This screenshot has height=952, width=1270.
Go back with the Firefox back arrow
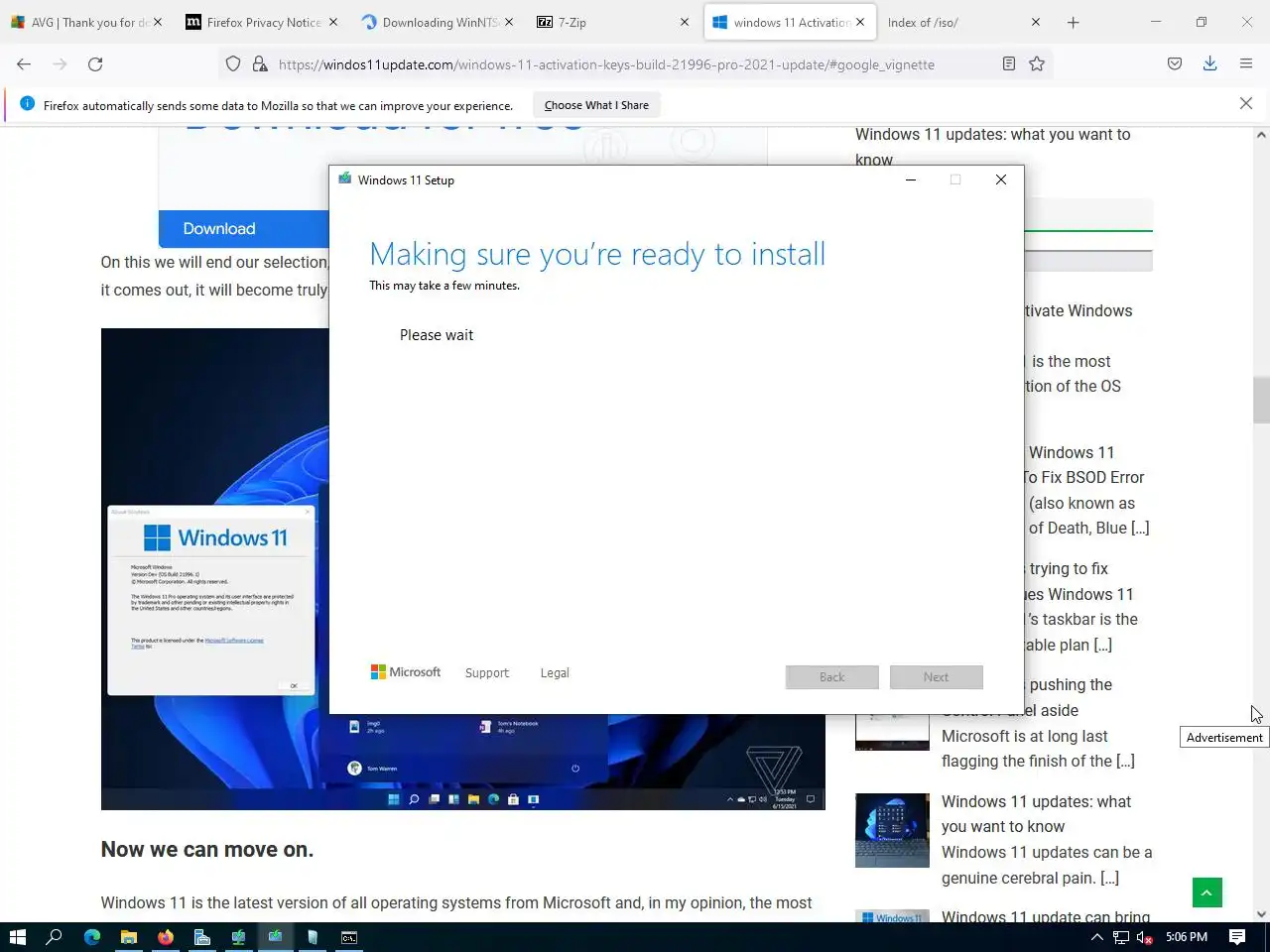(x=24, y=64)
